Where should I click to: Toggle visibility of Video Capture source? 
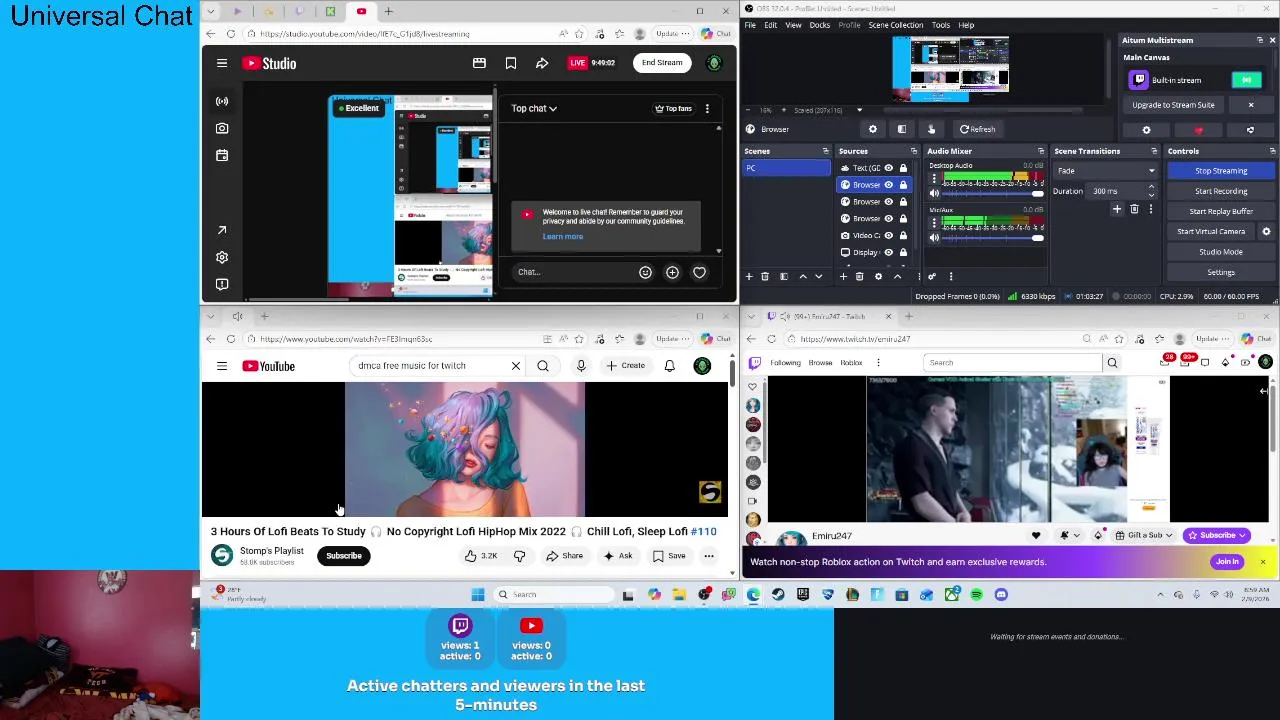pyautogui.click(x=888, y=235)
